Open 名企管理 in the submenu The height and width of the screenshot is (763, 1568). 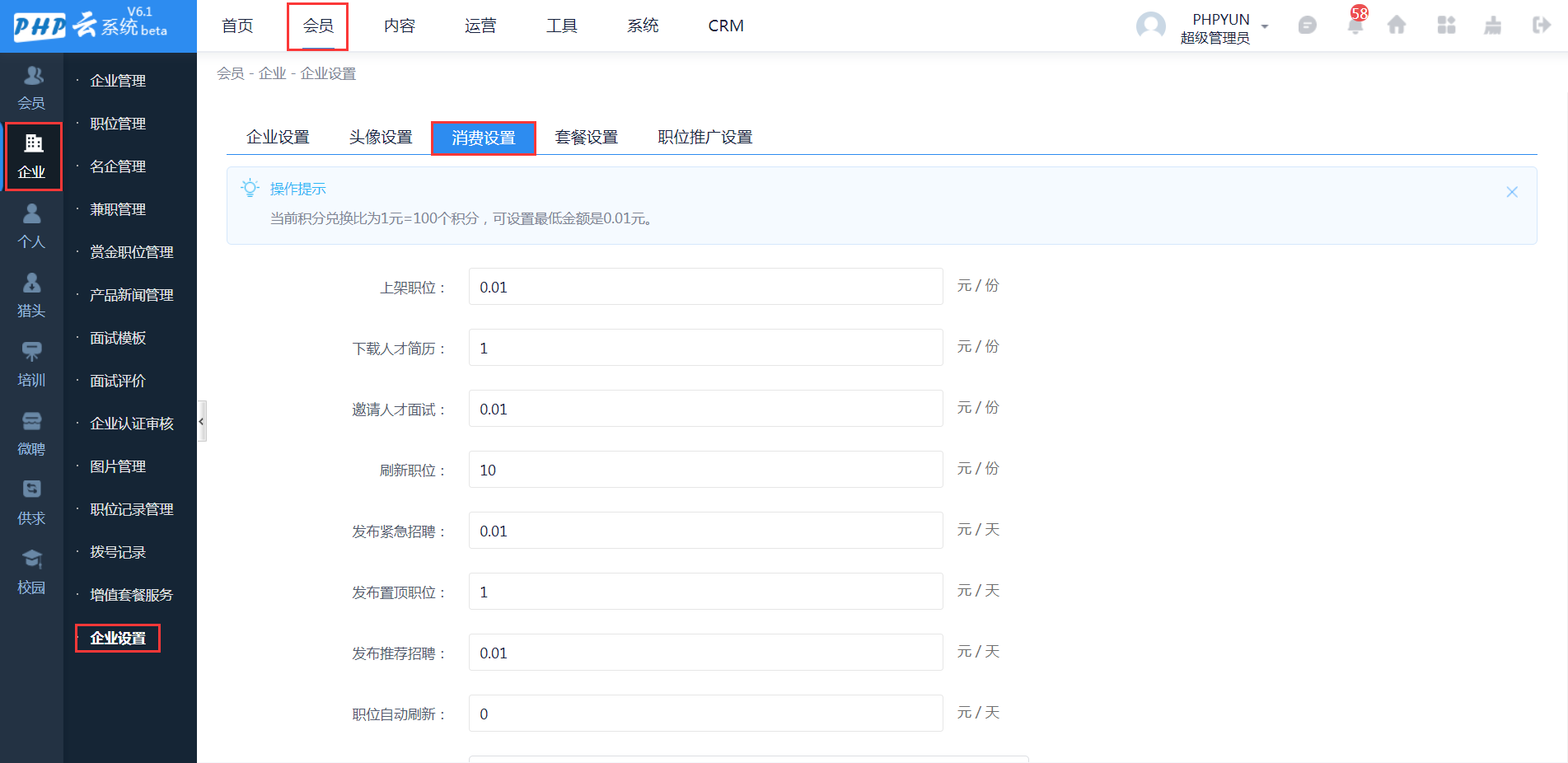(x=118, y=166)
